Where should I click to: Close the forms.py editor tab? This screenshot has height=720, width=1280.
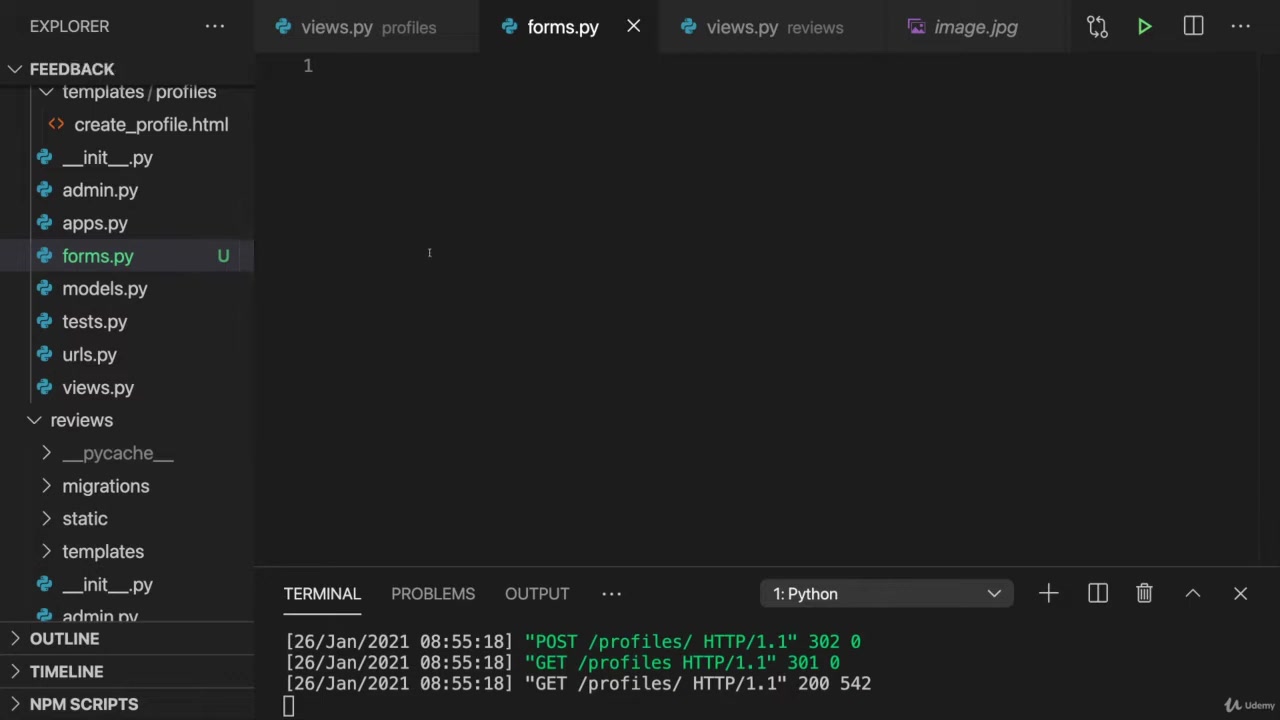tap(633, 27)
